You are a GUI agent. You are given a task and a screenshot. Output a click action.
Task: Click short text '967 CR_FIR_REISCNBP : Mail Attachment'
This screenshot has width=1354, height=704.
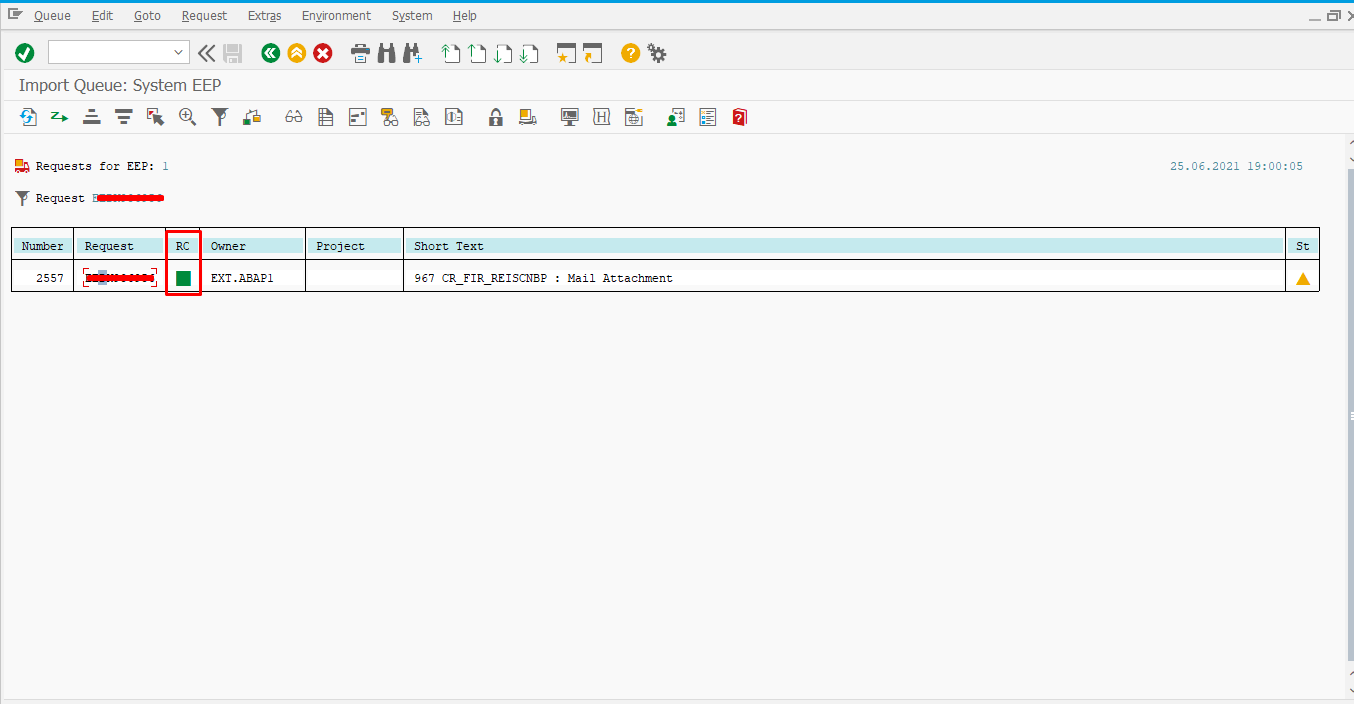click(543, 278)
